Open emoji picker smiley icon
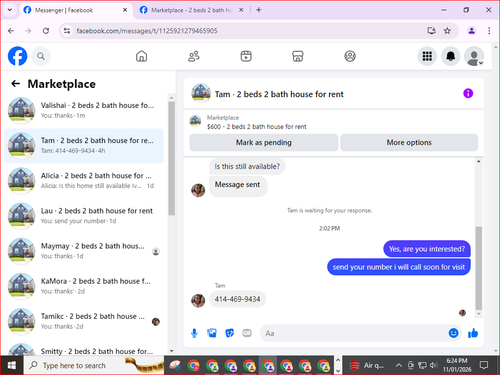The height and width of the screenshot is (375, 500). [453, 333]
